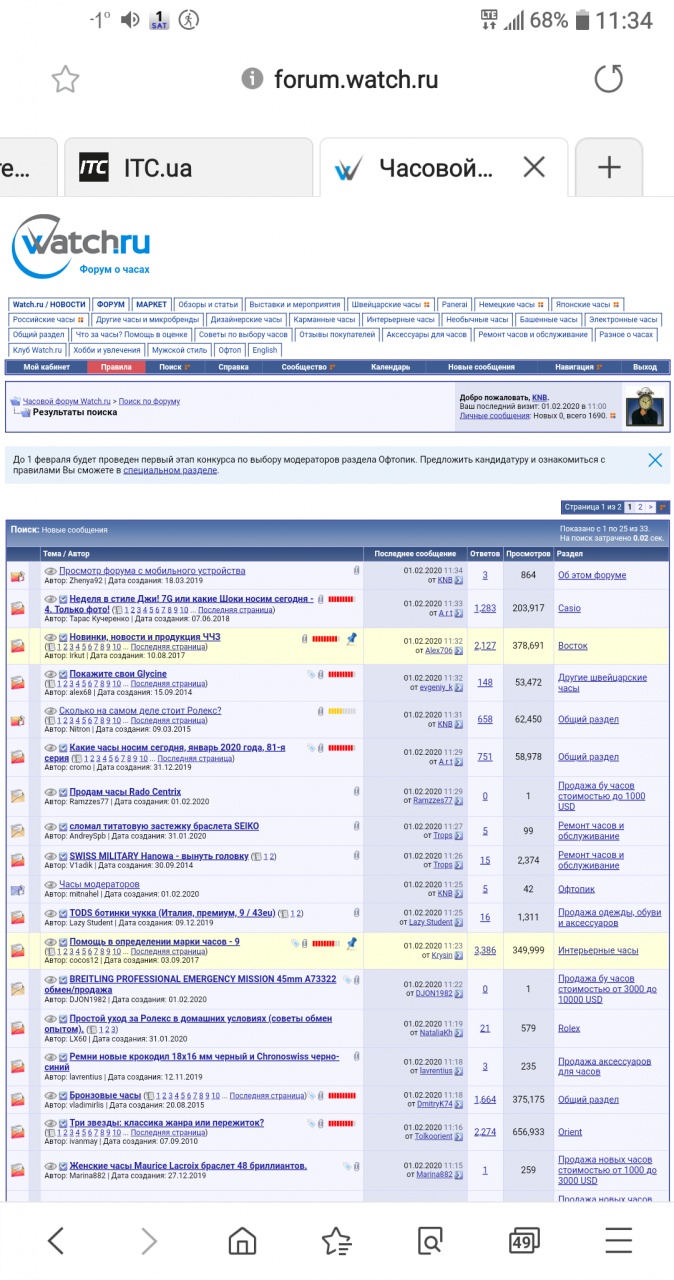The width and height of the screenshot is (674, 1280).
Task: Open a new tab with the plus button
Action: tap(608, 168)
